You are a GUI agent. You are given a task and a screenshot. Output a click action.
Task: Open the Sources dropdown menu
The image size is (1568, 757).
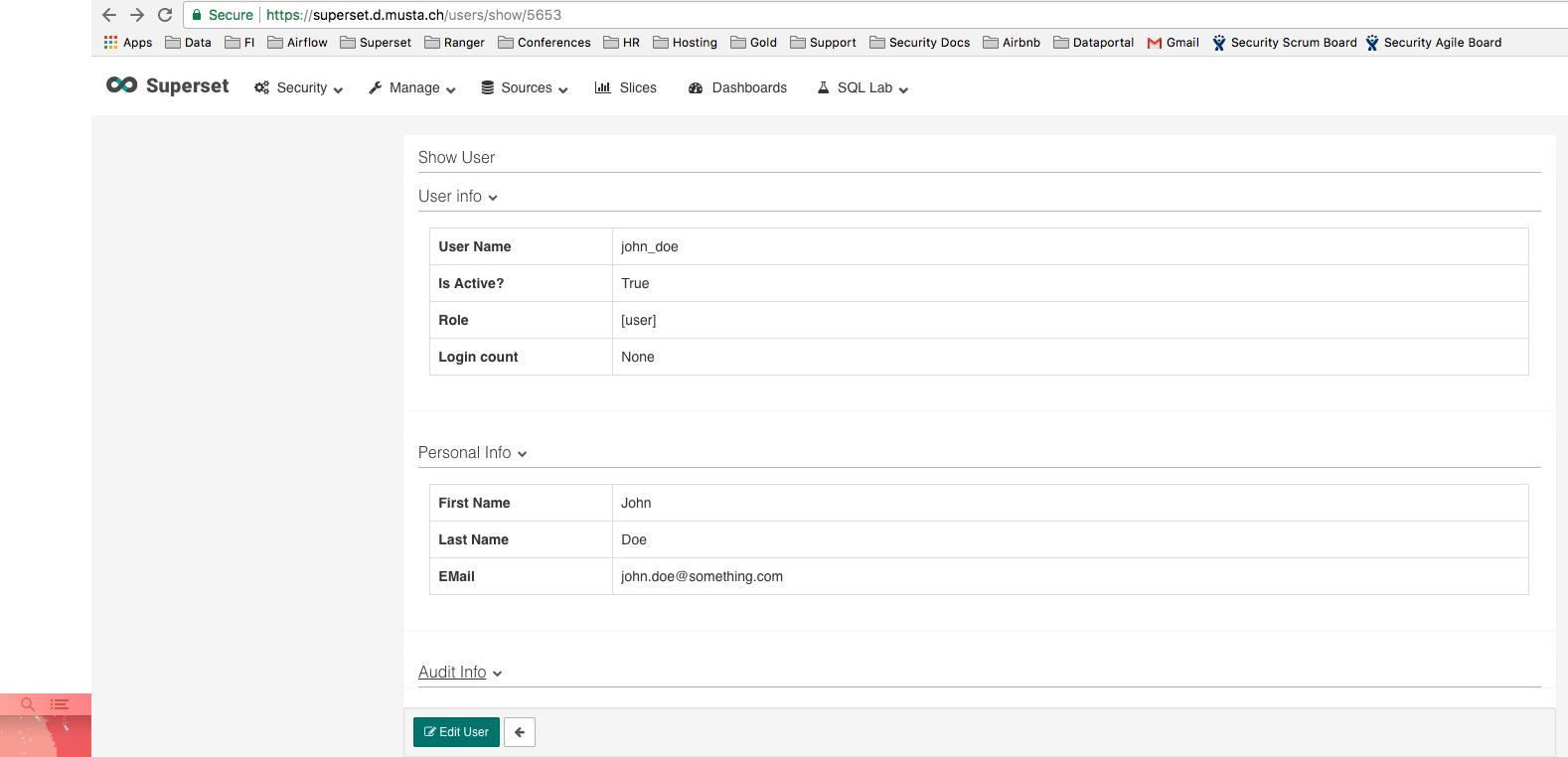524,87
